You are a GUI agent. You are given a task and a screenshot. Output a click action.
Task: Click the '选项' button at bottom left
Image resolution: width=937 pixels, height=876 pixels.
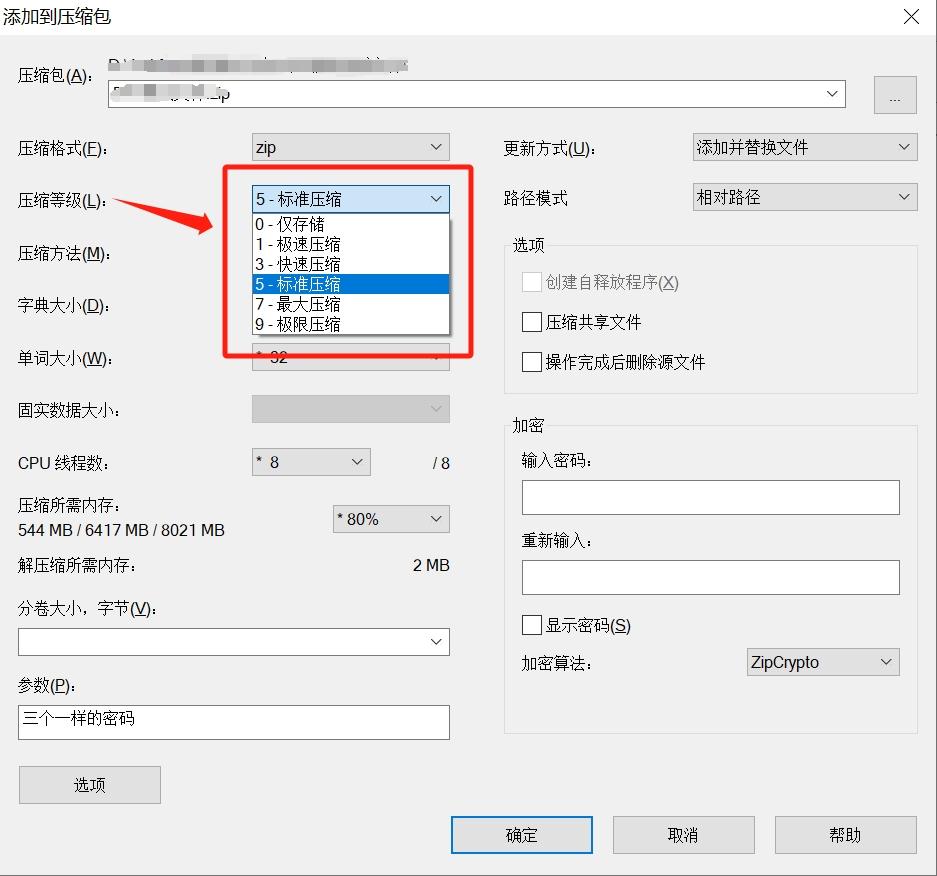click(x=90, y=785)
